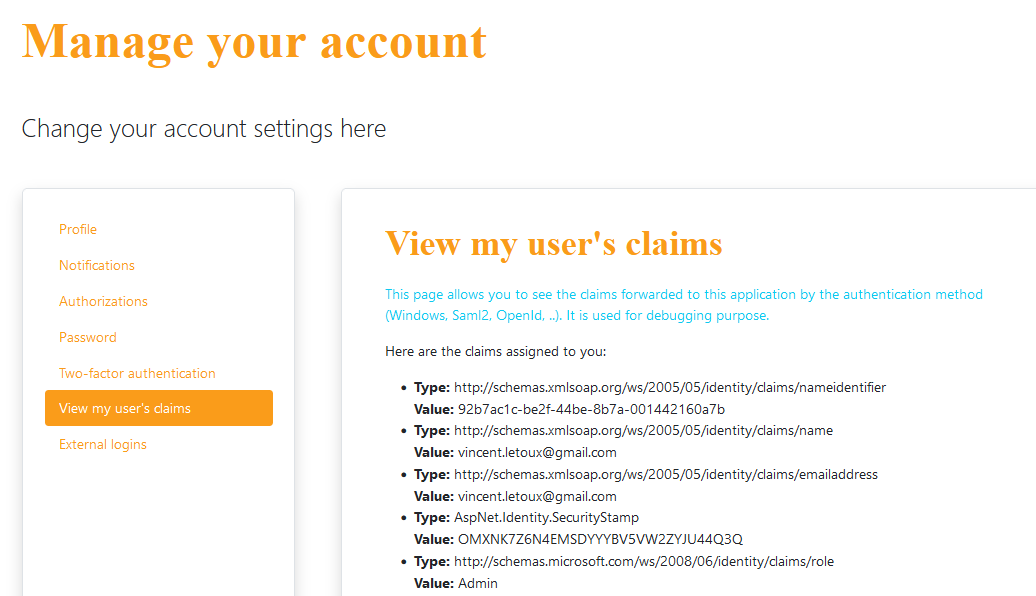This screenshot has width=1036, height=596.
Task: Click the nameidentifier GUID value
Action: (591, 409)
